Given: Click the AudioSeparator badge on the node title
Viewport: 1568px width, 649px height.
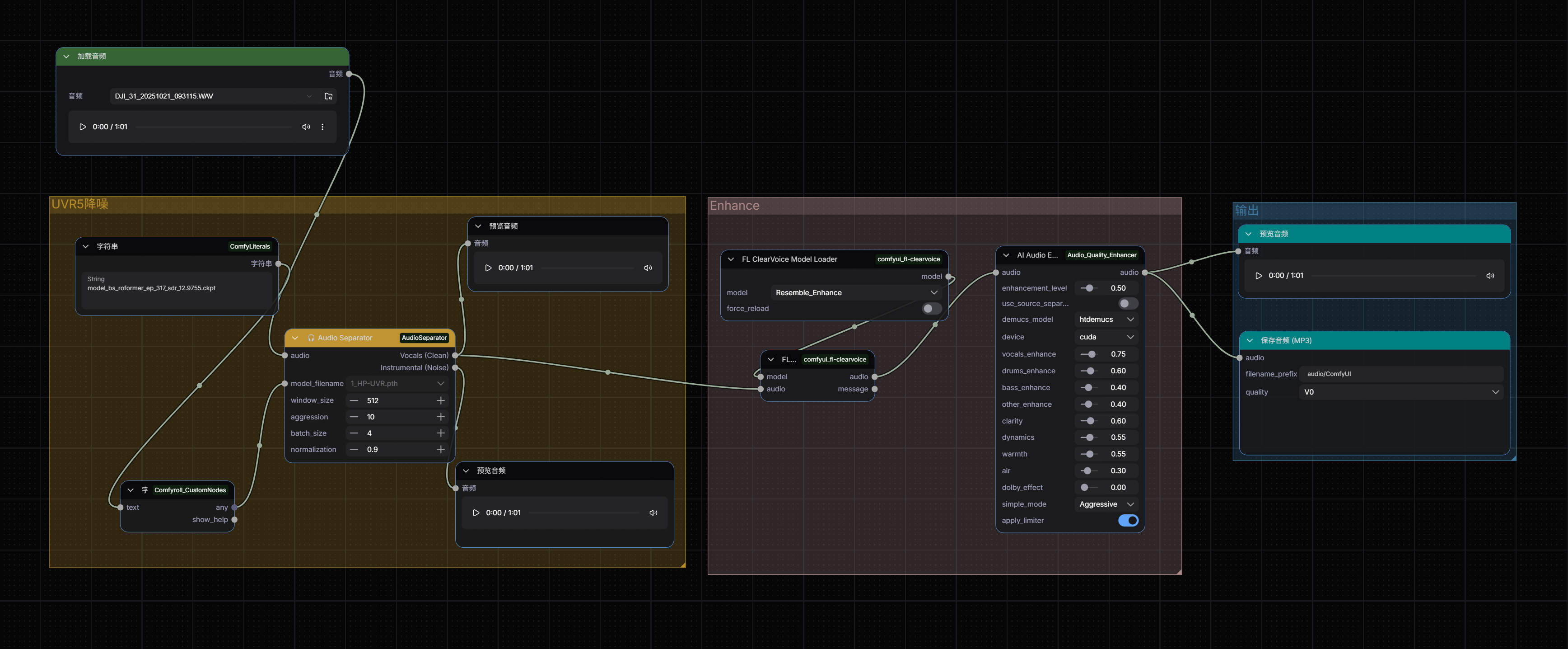Looking at the screenshot, I should coord(424,338).
